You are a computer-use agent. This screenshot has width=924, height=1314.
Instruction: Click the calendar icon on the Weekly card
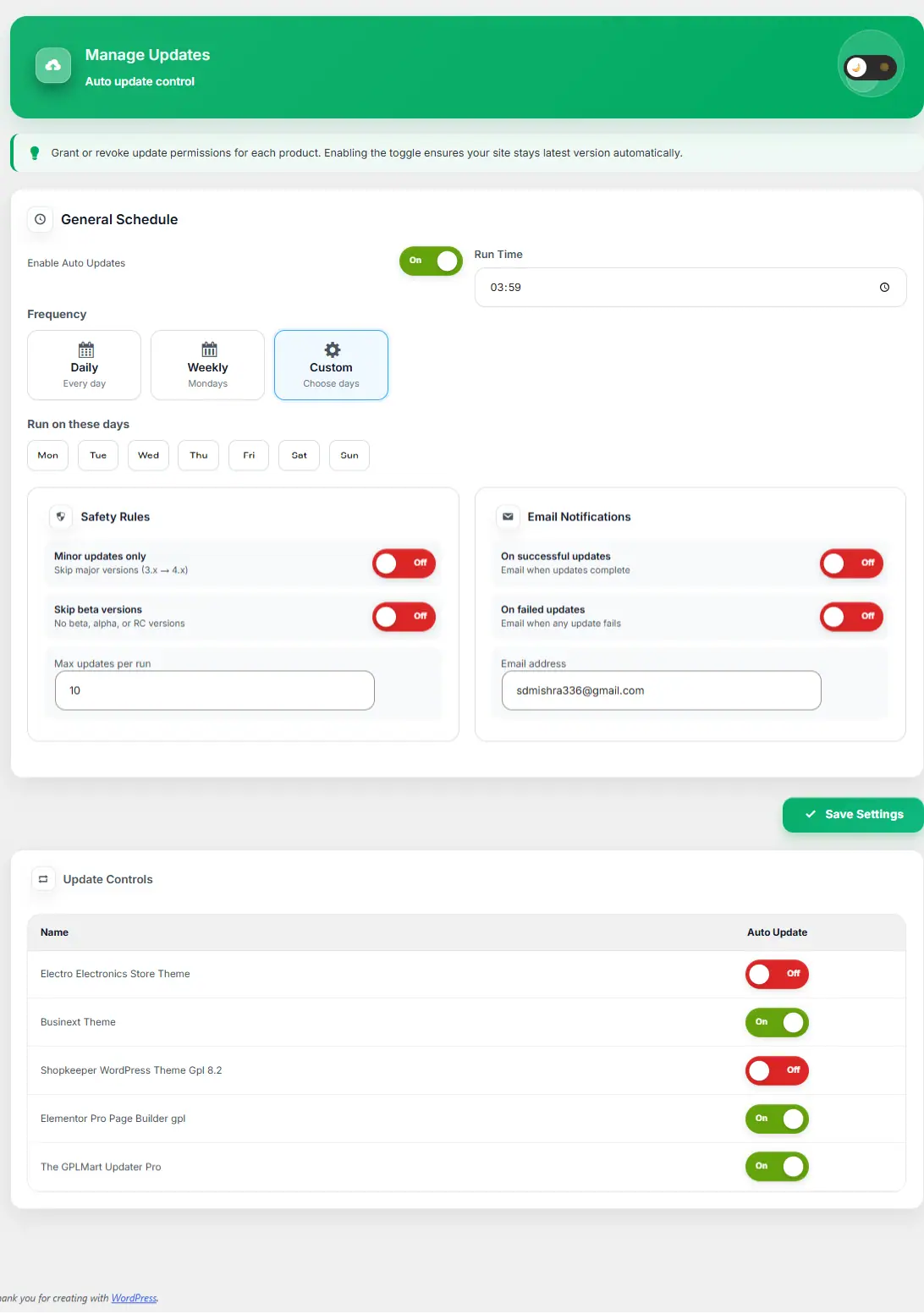pos(209,349)
